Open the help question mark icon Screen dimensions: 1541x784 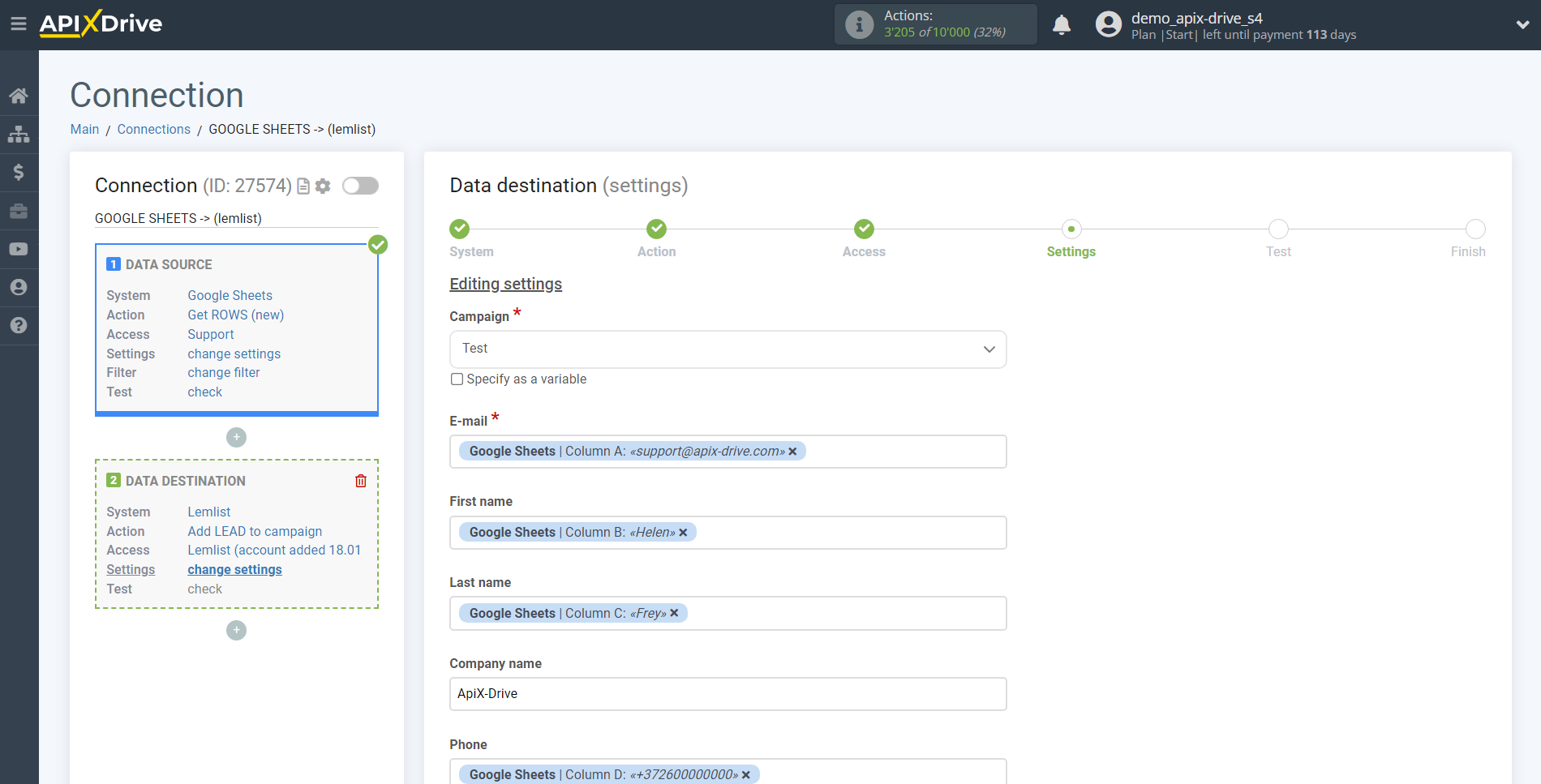[x=19, y=325]
